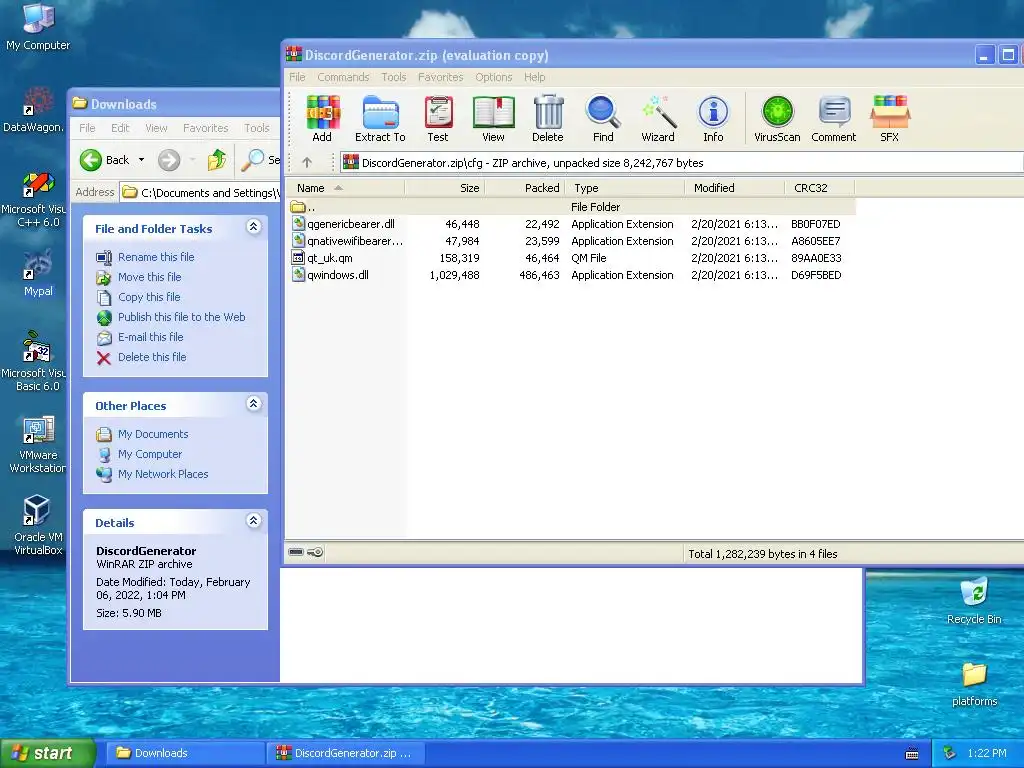
Task: Open the View menu in Downloads window
Action: pos(156,128)
